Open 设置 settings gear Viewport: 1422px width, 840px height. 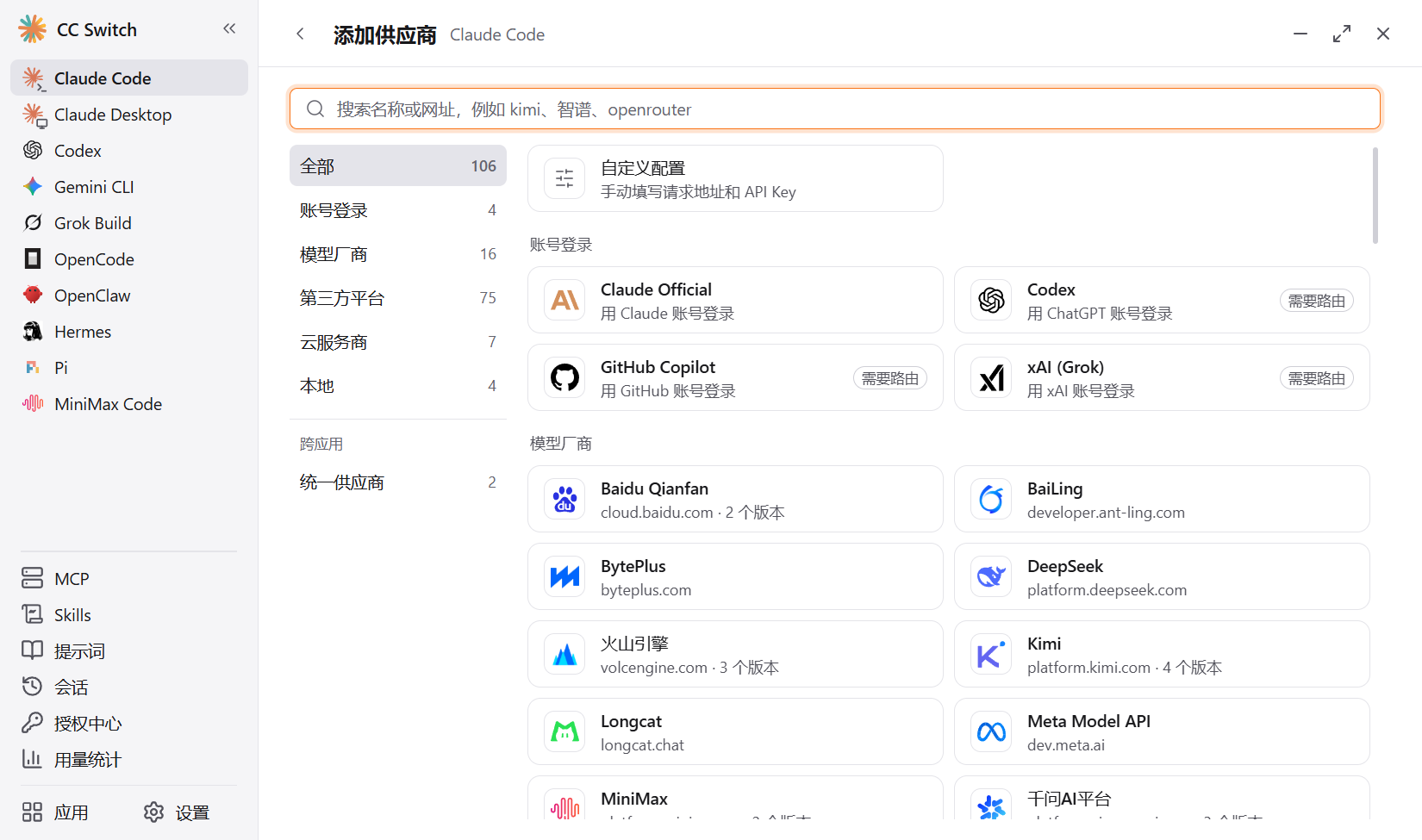pos(177,812)
